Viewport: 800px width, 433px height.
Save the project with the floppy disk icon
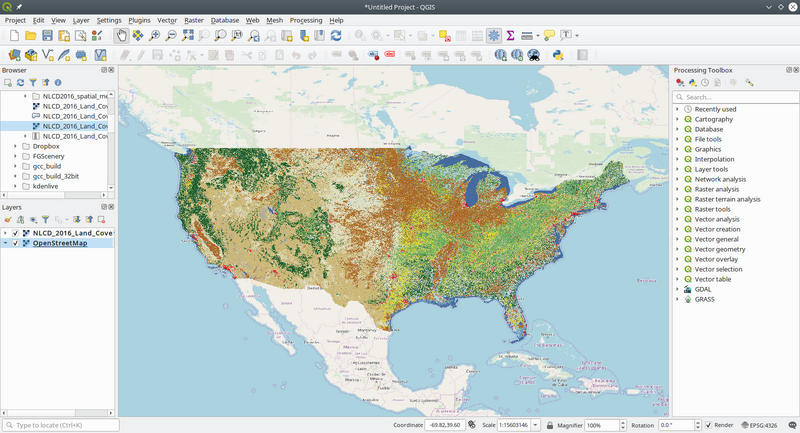pos(47,36)
